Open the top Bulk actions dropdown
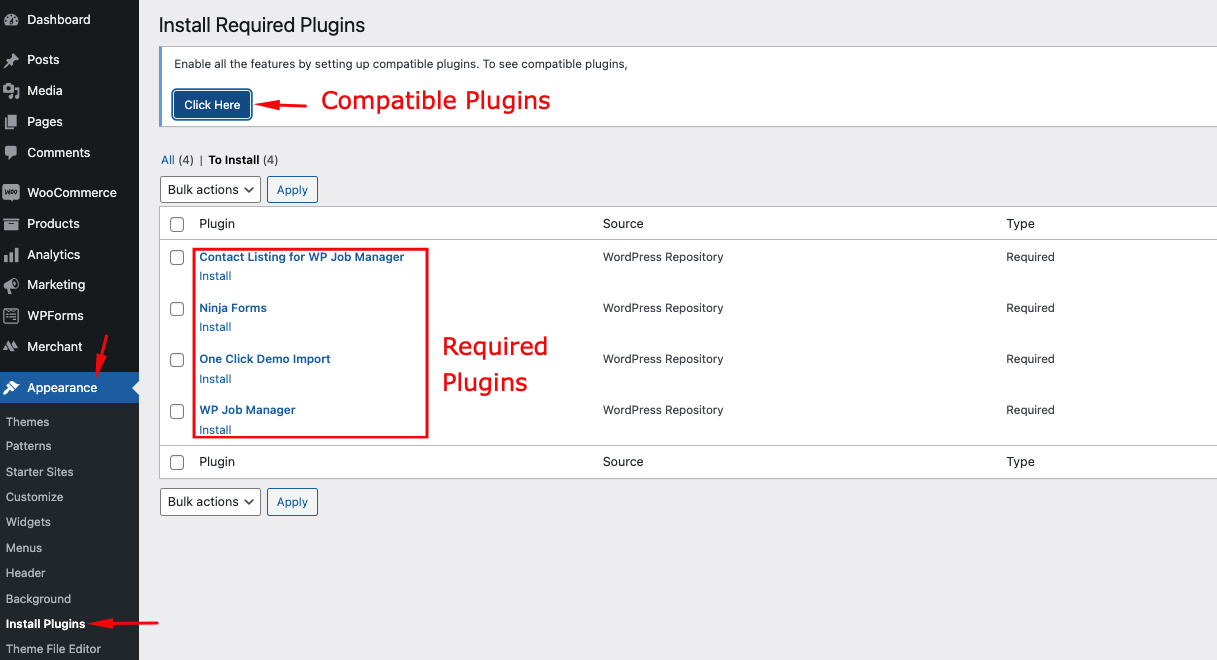The image size is (1217, 660). click(210, 189)
